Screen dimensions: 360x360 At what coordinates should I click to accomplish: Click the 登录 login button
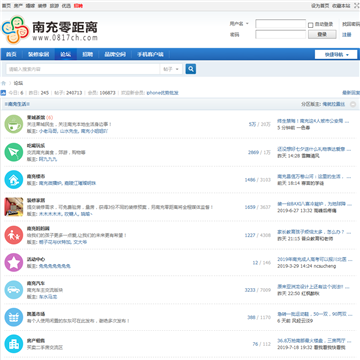[322, 34]
